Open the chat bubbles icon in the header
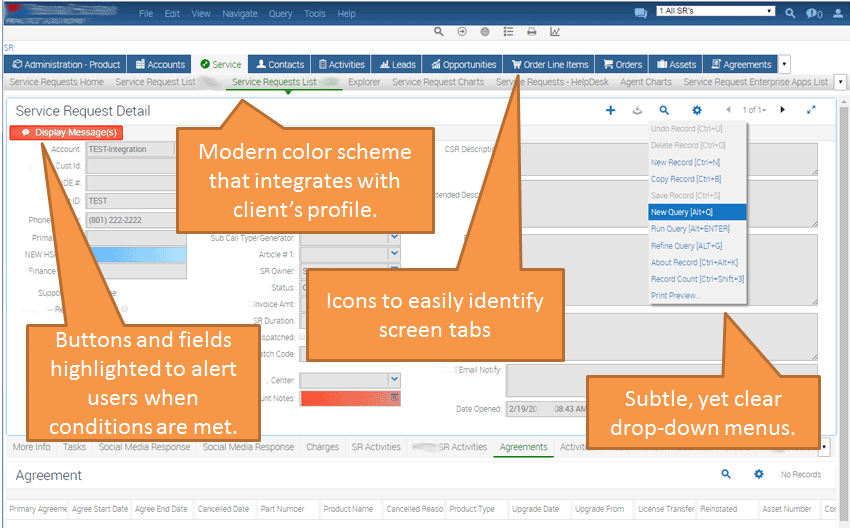 pyautogui.click(x=640, y=14)
